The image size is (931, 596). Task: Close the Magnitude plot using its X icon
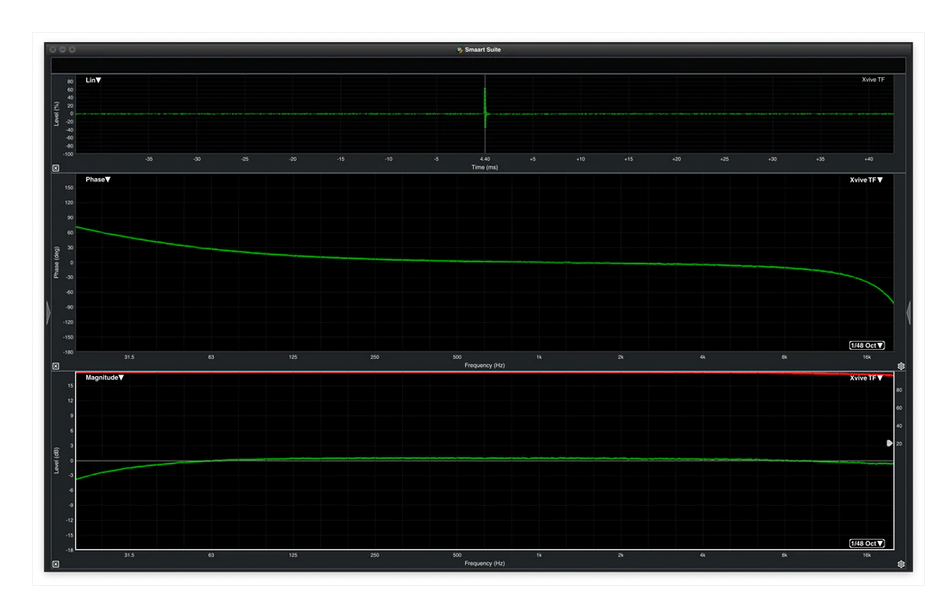coord(56,564)
